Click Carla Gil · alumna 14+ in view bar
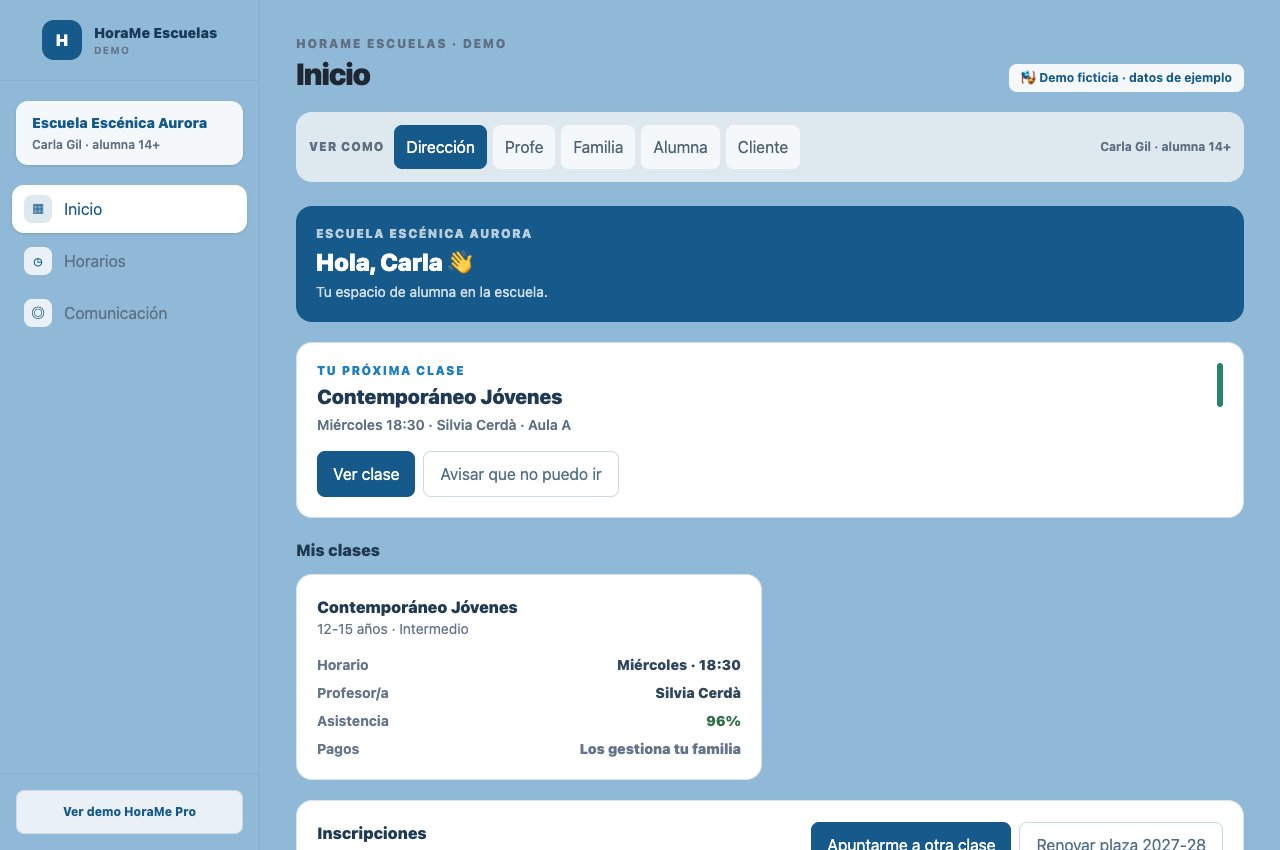This screenshot has height=850, width=1280. coord(1166,147)
